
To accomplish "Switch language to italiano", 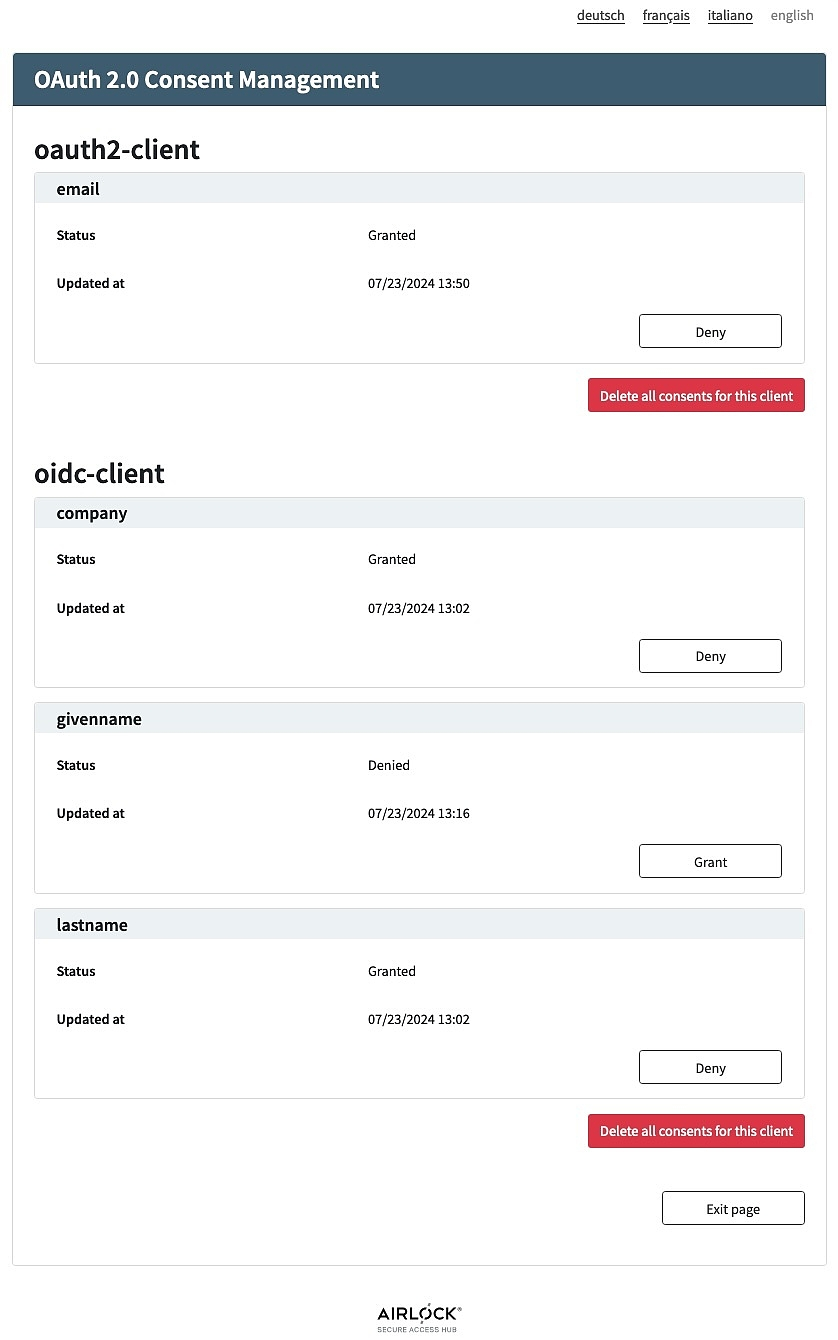I will [x=730, y=15].
